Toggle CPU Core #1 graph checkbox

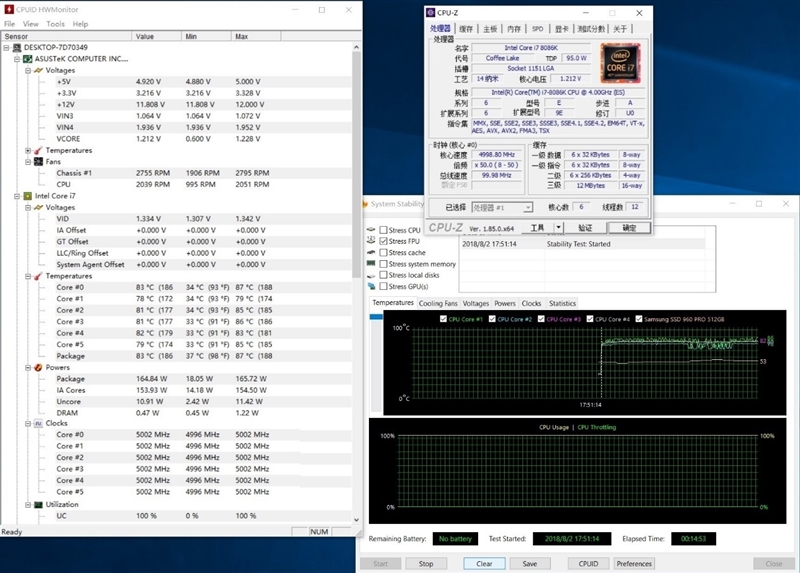[443, 319]
